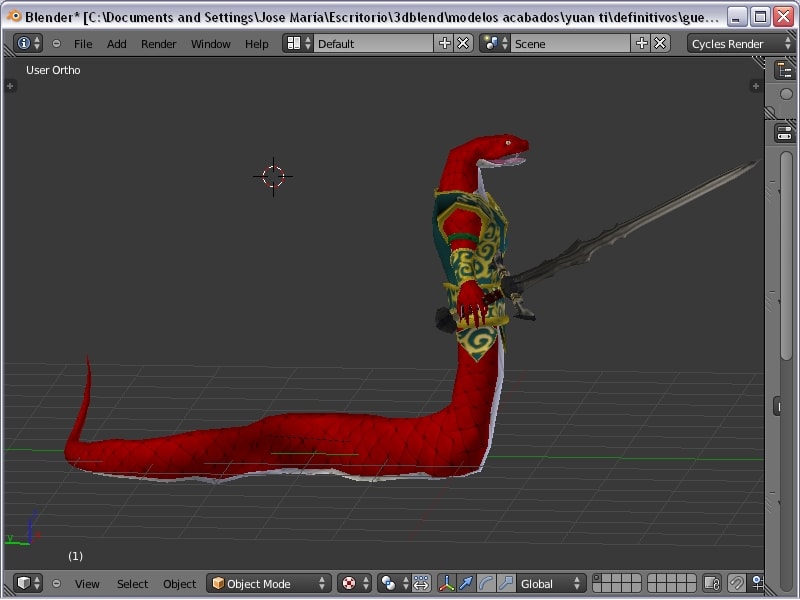This screenshot has width=800, height=600.
Task: Open the Render menu
Action: coord(158,44)
